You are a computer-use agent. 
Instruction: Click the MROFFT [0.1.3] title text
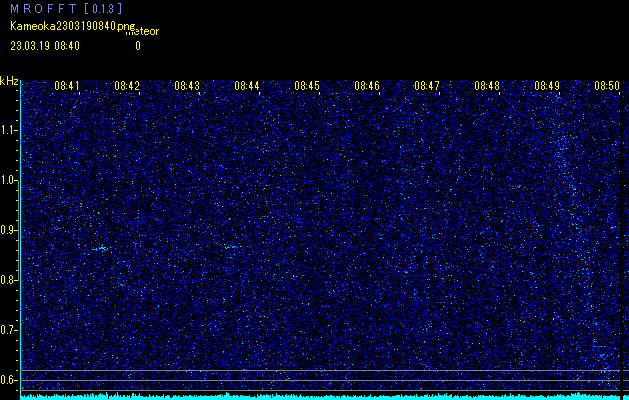pyautogui.click(x=66, y=9)
